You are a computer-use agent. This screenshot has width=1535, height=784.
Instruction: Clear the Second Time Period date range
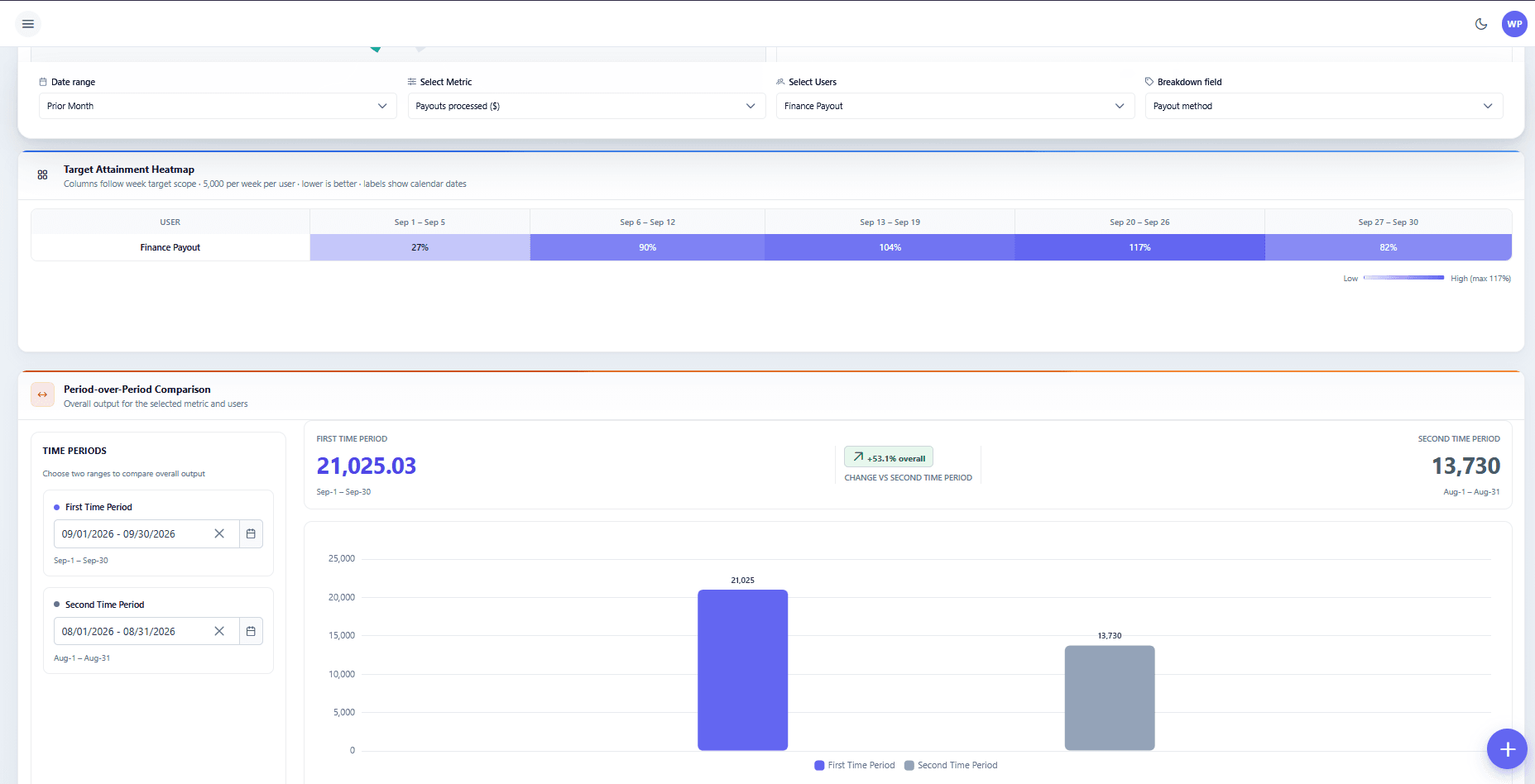[219, 631]
